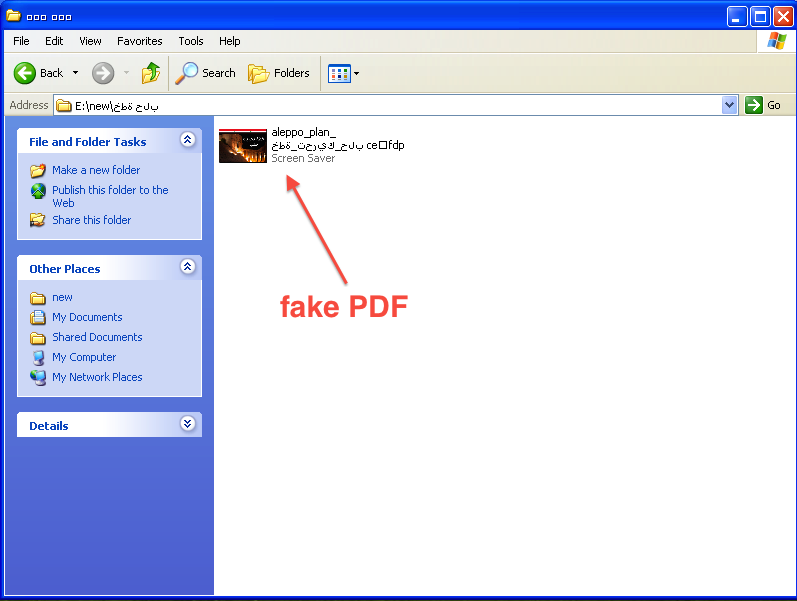
Task: Collapse the File and Folder Tasks panel
Action: click(187, 141)
